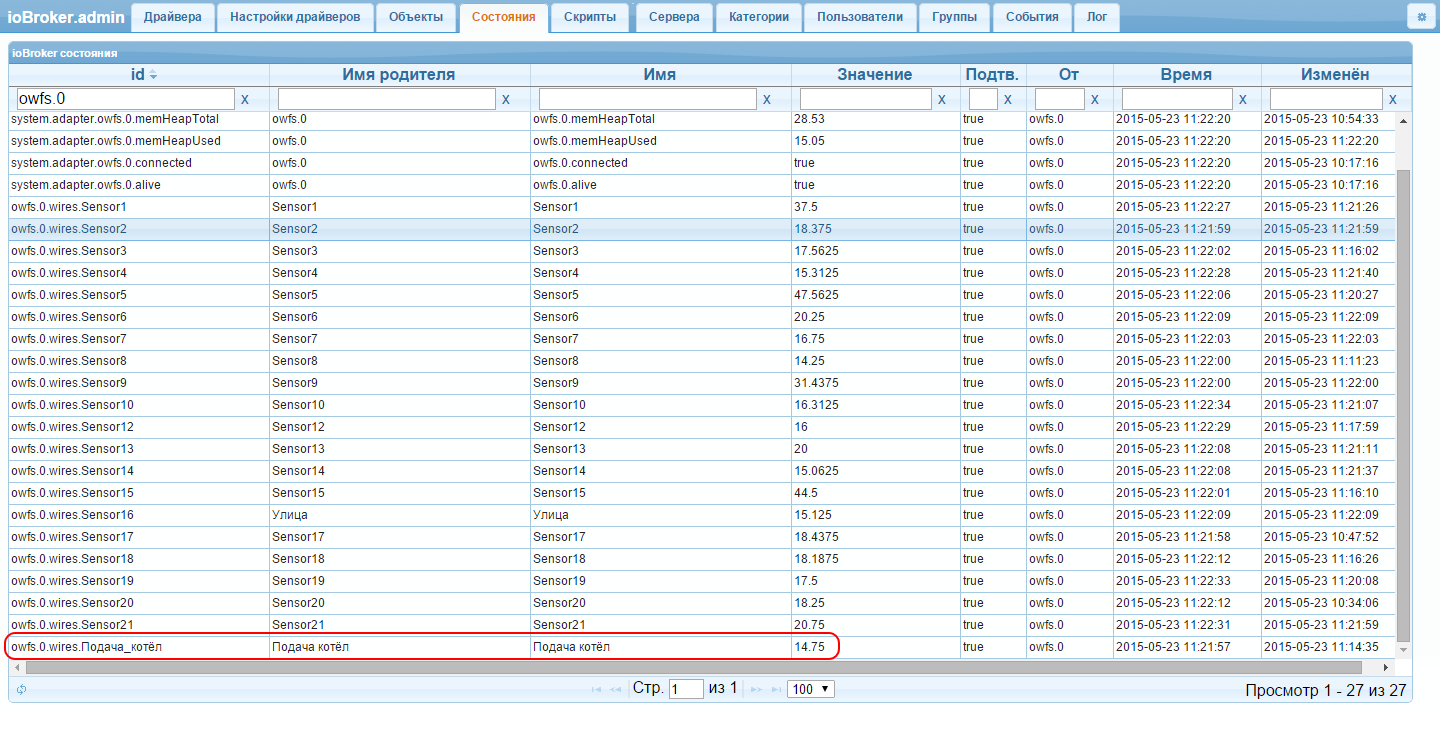Reload the states grid via refresh icon
Screen dimensions: 1440x731
coord(21,689)
